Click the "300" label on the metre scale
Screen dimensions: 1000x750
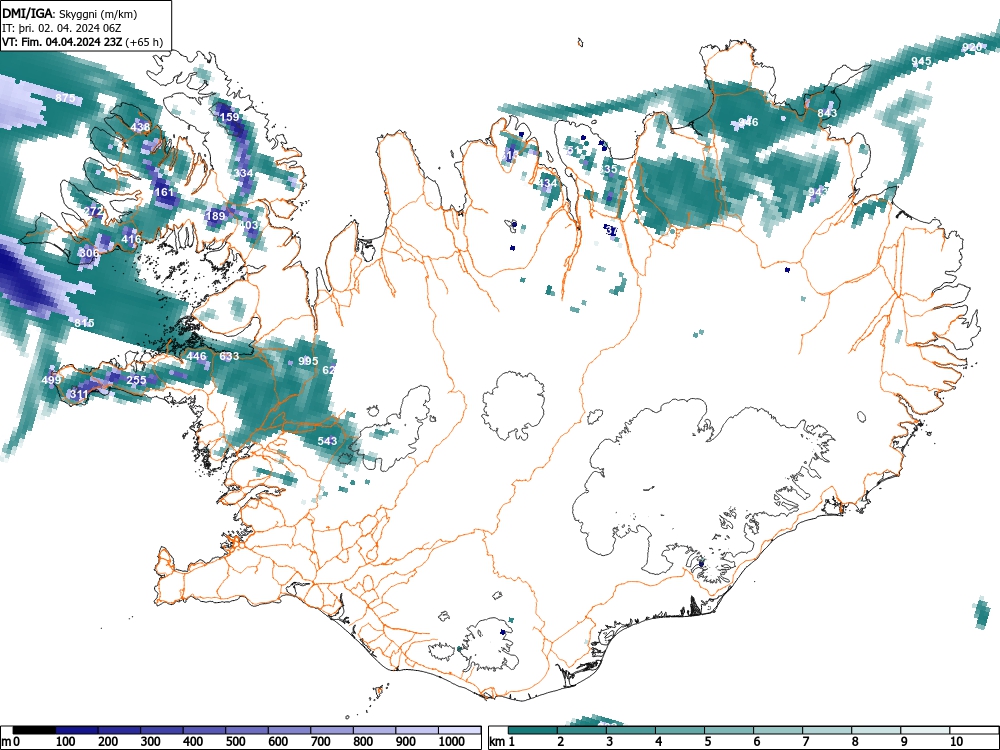pyautogui.click(x=151, y=742)
